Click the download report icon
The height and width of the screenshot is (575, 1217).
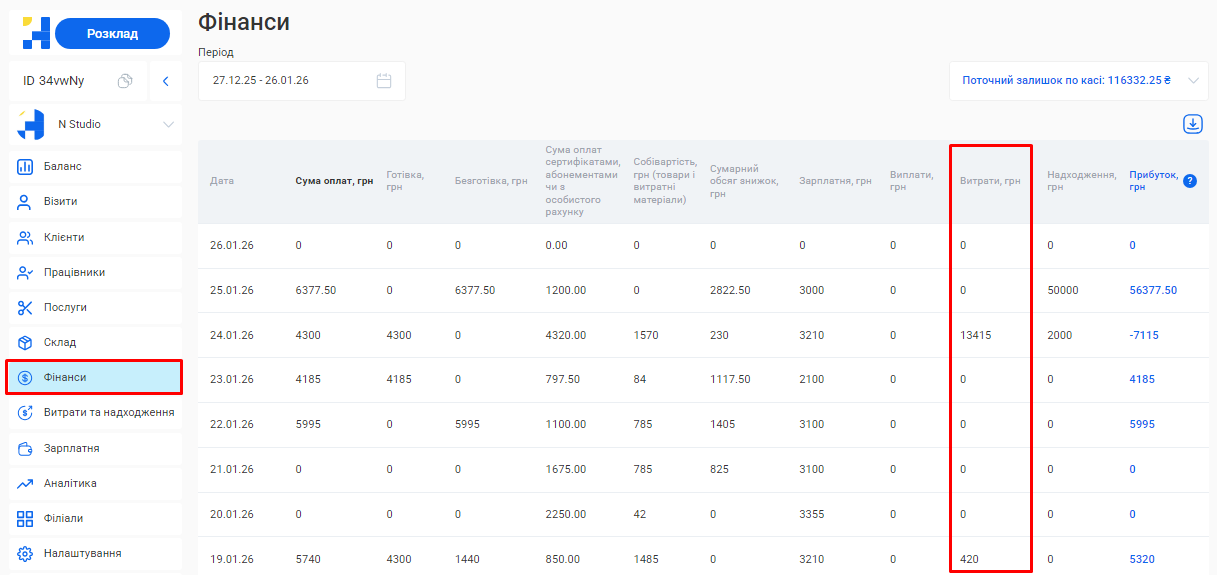click(1192, 124)
